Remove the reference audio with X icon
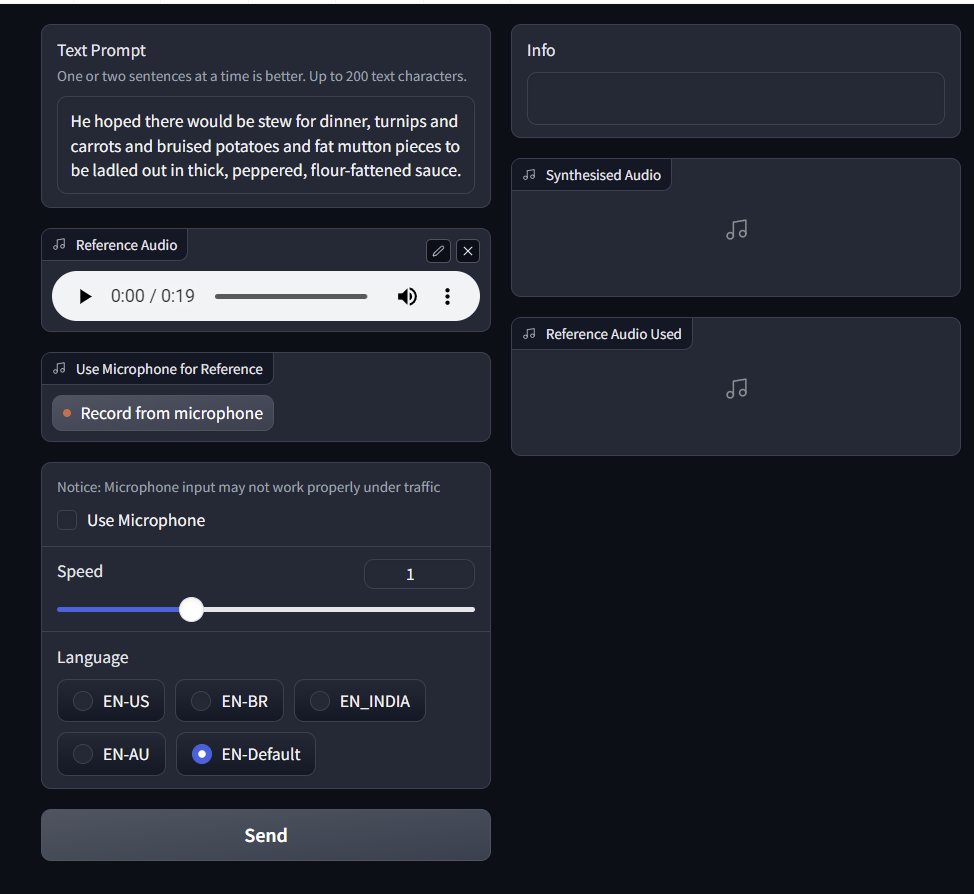The width and height of the screenshot is (974, 894). 468,251
